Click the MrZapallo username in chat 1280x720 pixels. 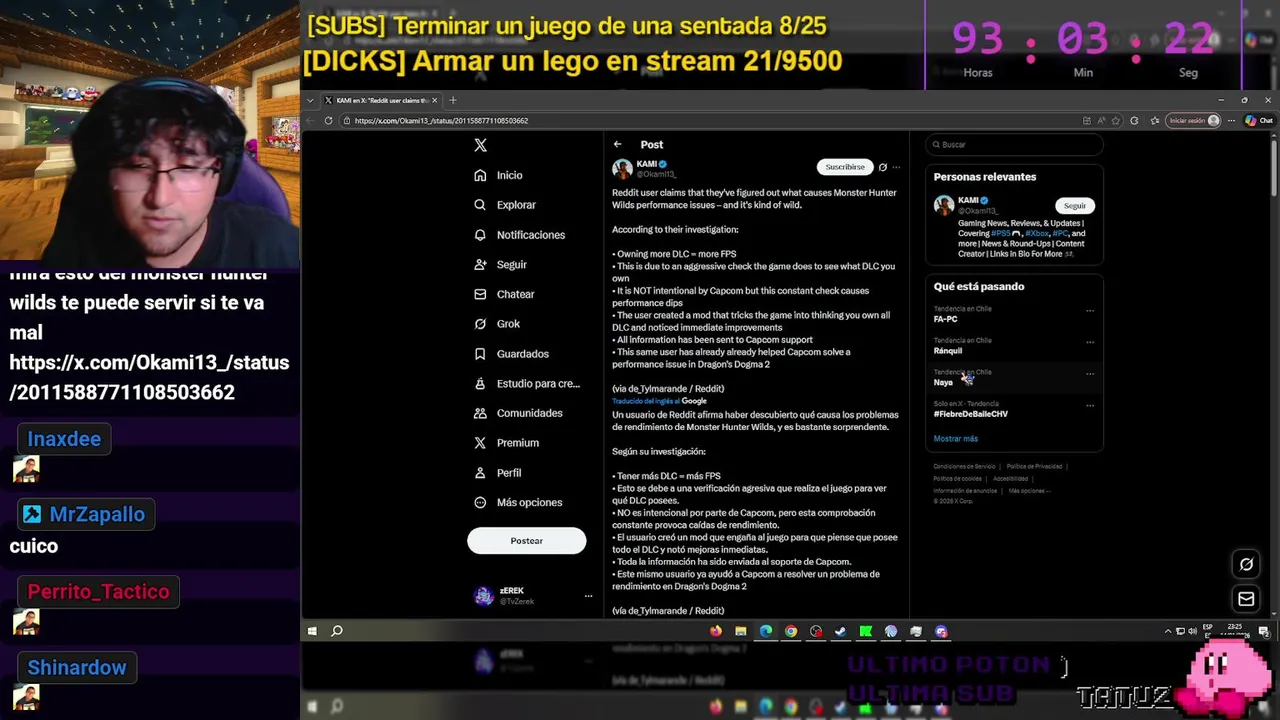97,514
